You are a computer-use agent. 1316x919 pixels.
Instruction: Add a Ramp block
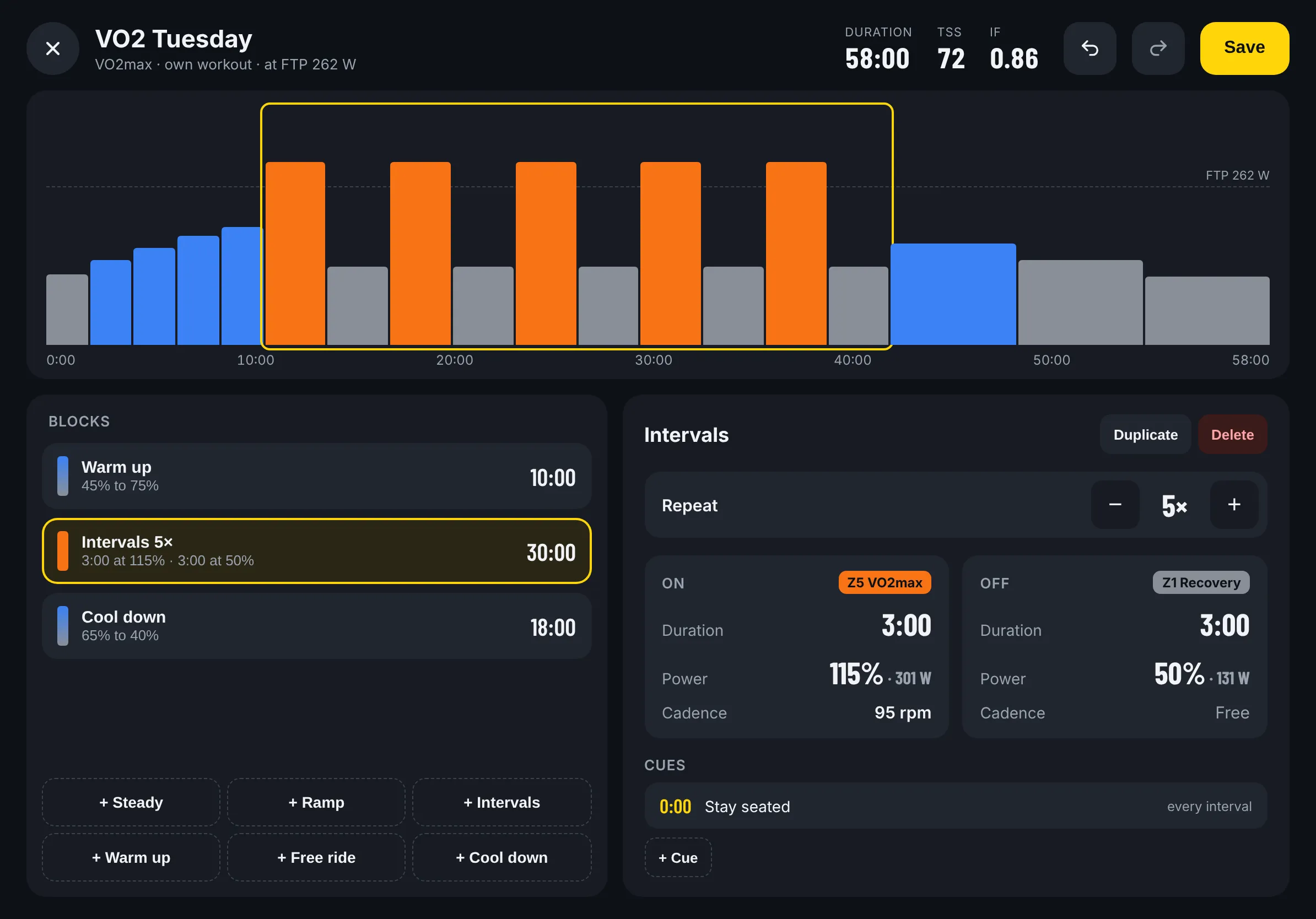[x=316, y=802]
